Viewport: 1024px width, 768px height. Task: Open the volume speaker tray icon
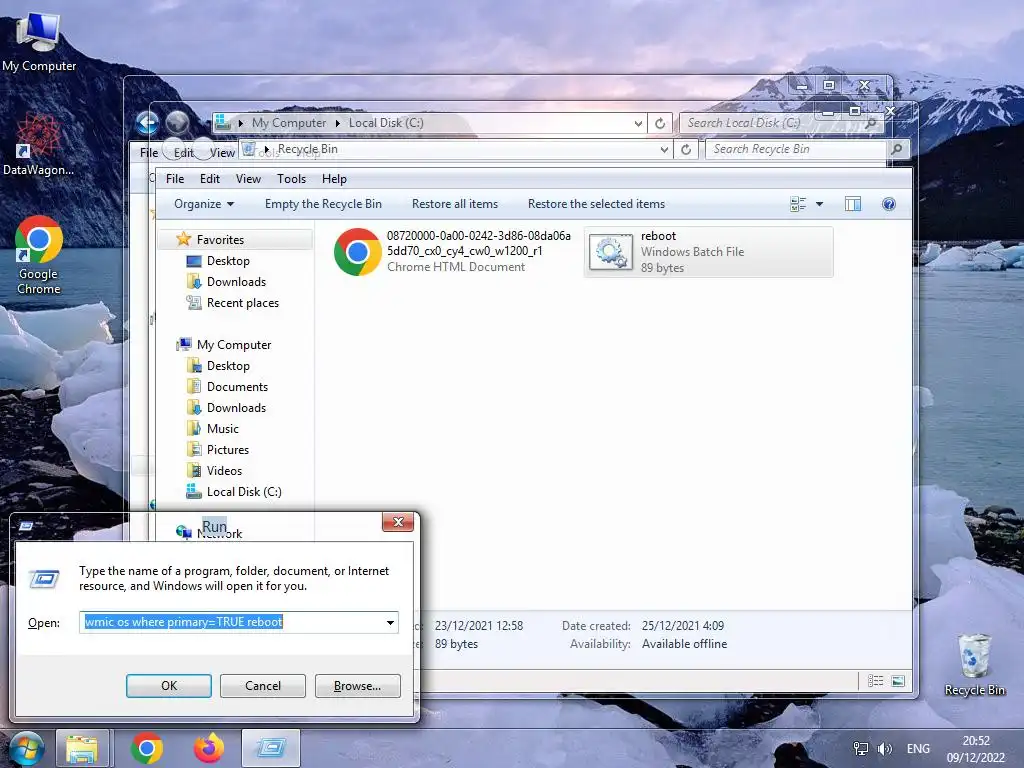click(885, 749)
